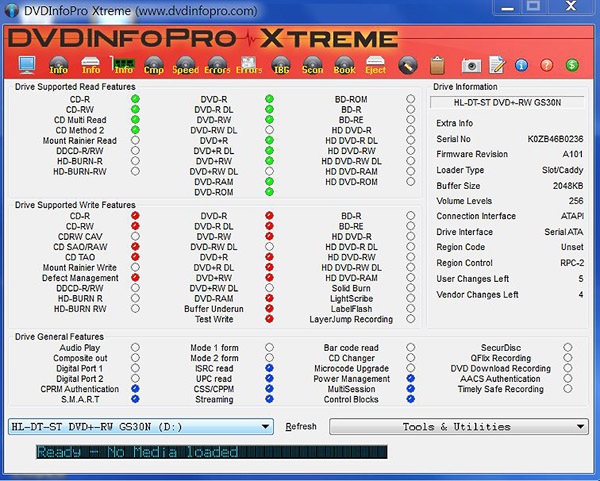Toggle the S.M.A.R.T feature indicator

point(135,399)
